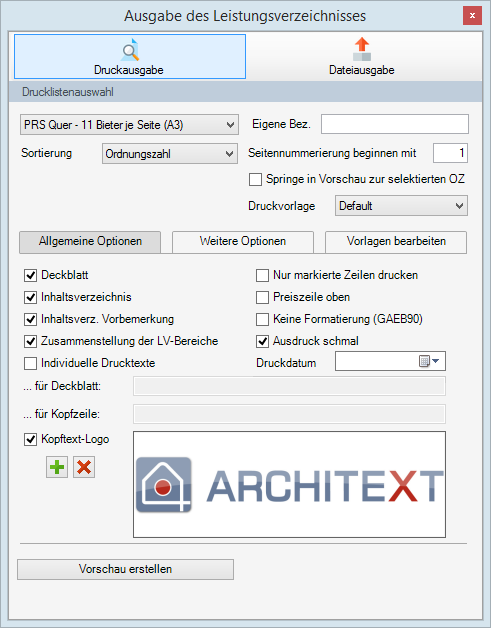The image size is (491, 628).
Task: Toggle the Kopftext-Logo checkbox
Action: pos(30,439)
